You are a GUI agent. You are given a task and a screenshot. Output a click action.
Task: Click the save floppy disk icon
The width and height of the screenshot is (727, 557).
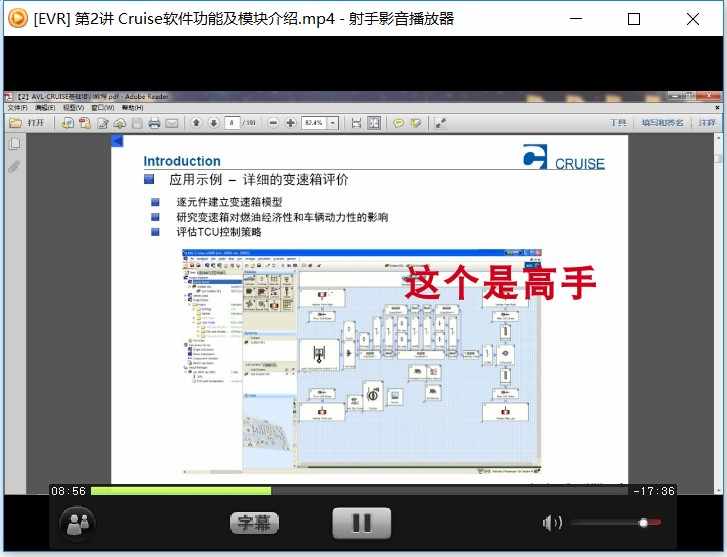(137, 123)
